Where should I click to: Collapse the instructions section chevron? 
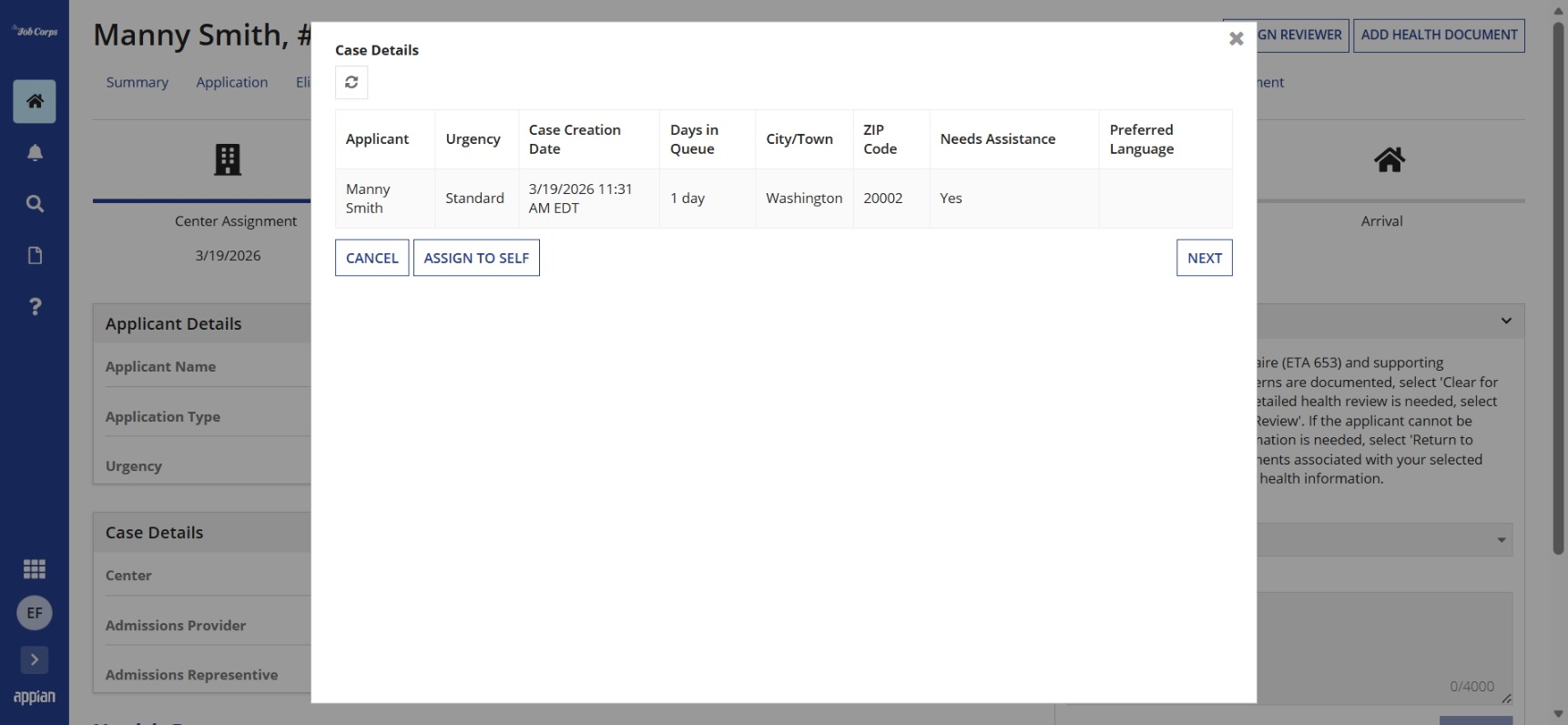pyautogui.click(x=1506, y=321)
